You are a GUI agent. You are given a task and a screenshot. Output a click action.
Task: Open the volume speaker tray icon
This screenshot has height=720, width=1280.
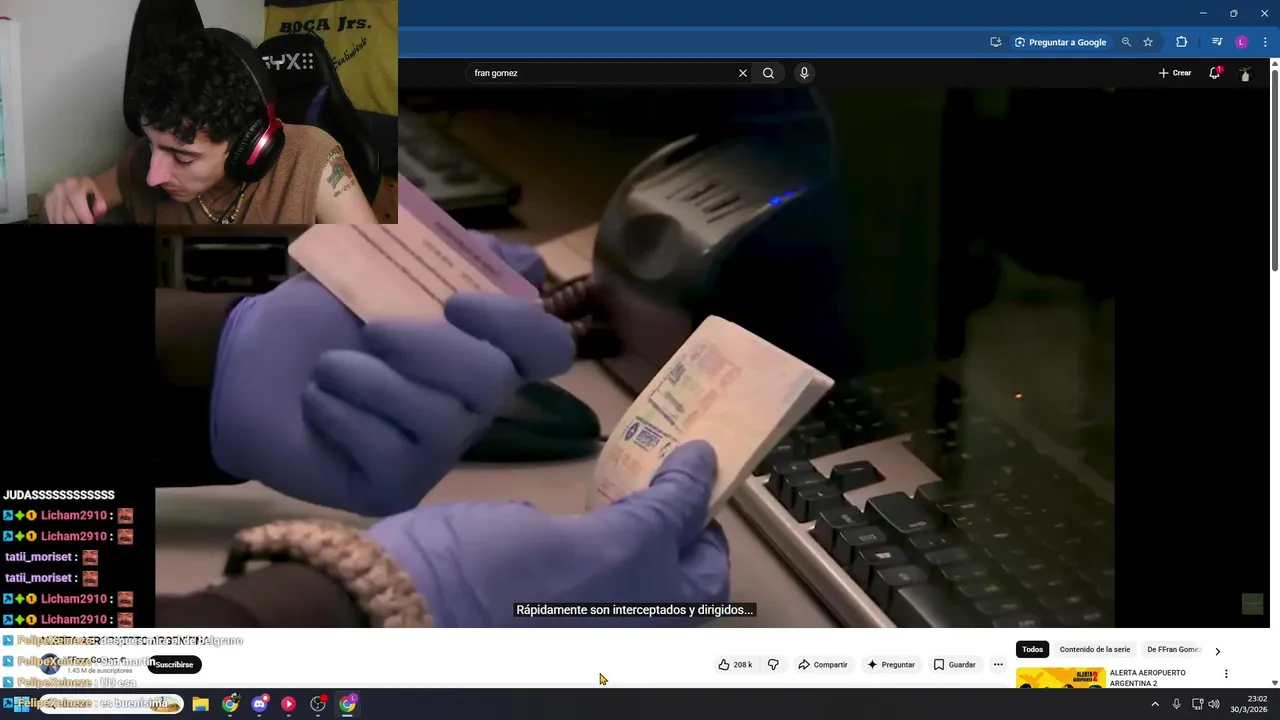1214,704
